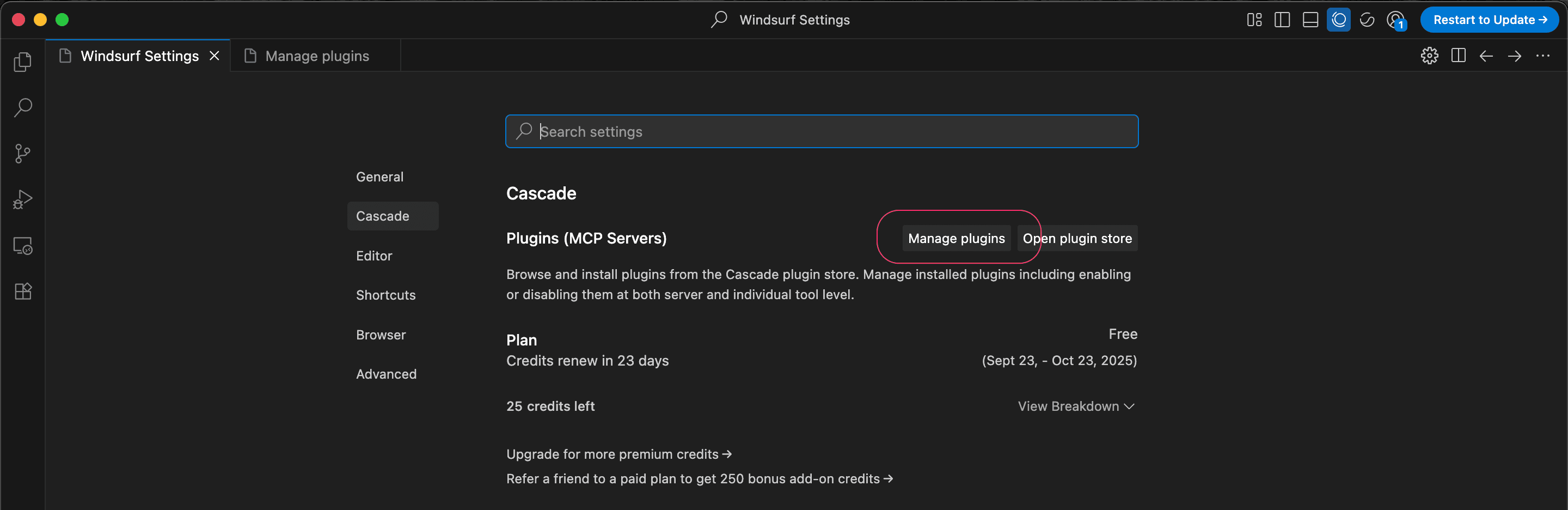Click Restart to Update
Image resolution: width=1568 pixels, height=510 pixels.
tap(1490, 20)
